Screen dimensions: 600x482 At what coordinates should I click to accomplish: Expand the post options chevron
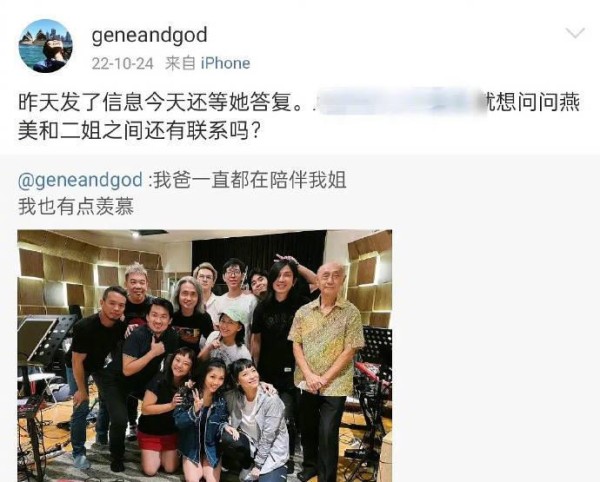pyautogui.click(x=575, y=33)
